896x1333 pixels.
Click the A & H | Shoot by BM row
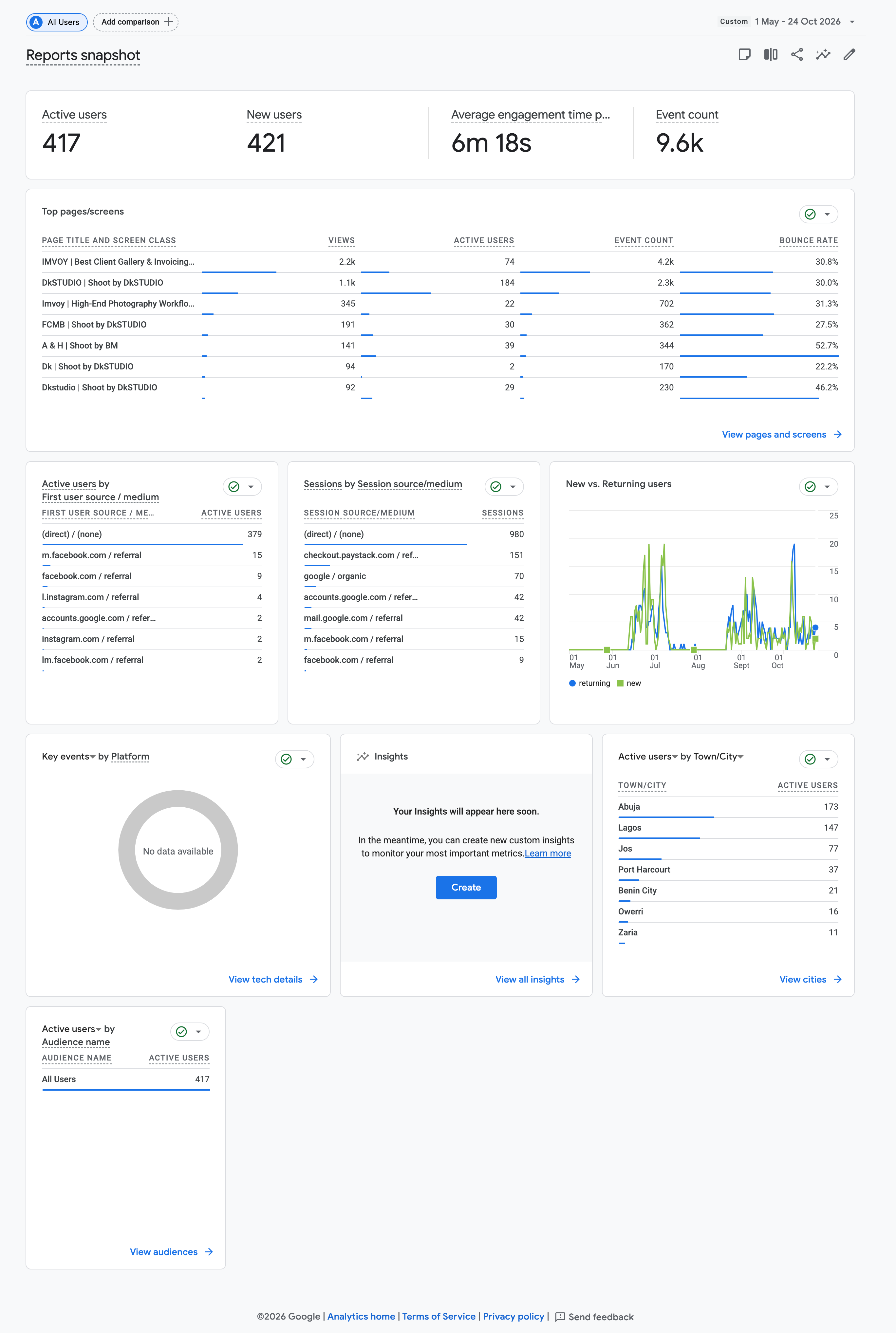point(439,346)
